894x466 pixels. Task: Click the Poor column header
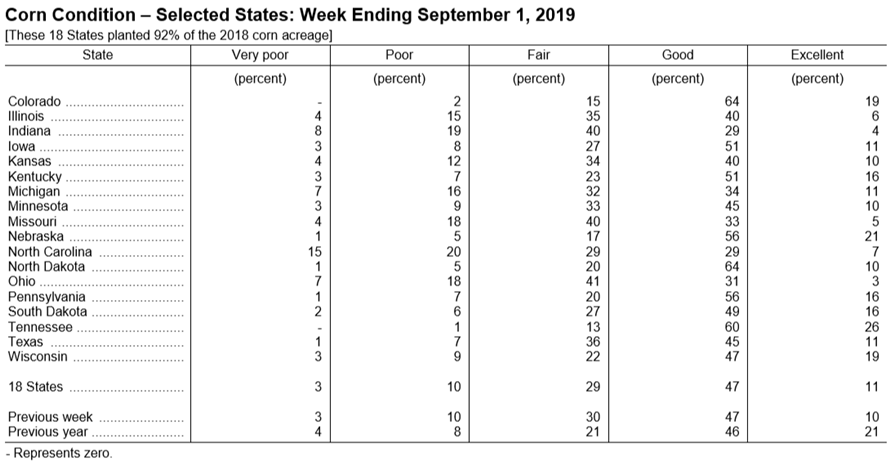point(399,55)
